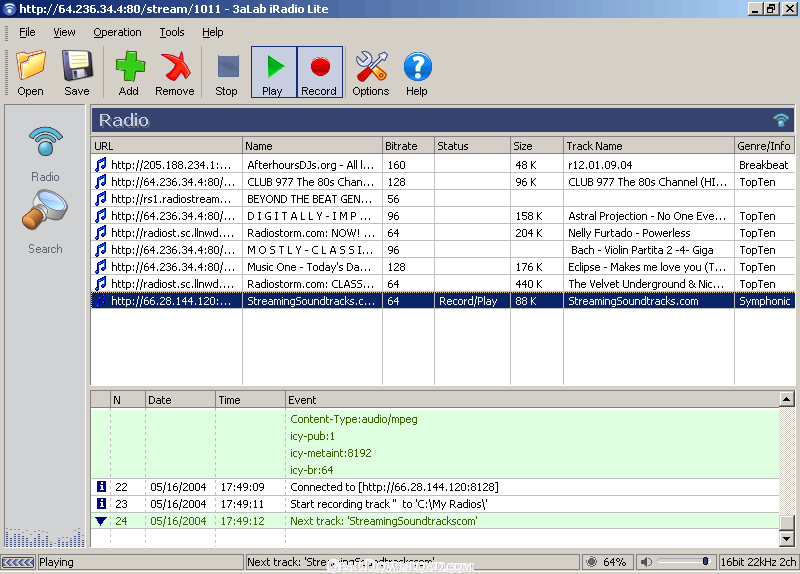Click 'Connected to [http://66.28.144.120:8128]' event
800x574 pixels.
pos(394,487)
